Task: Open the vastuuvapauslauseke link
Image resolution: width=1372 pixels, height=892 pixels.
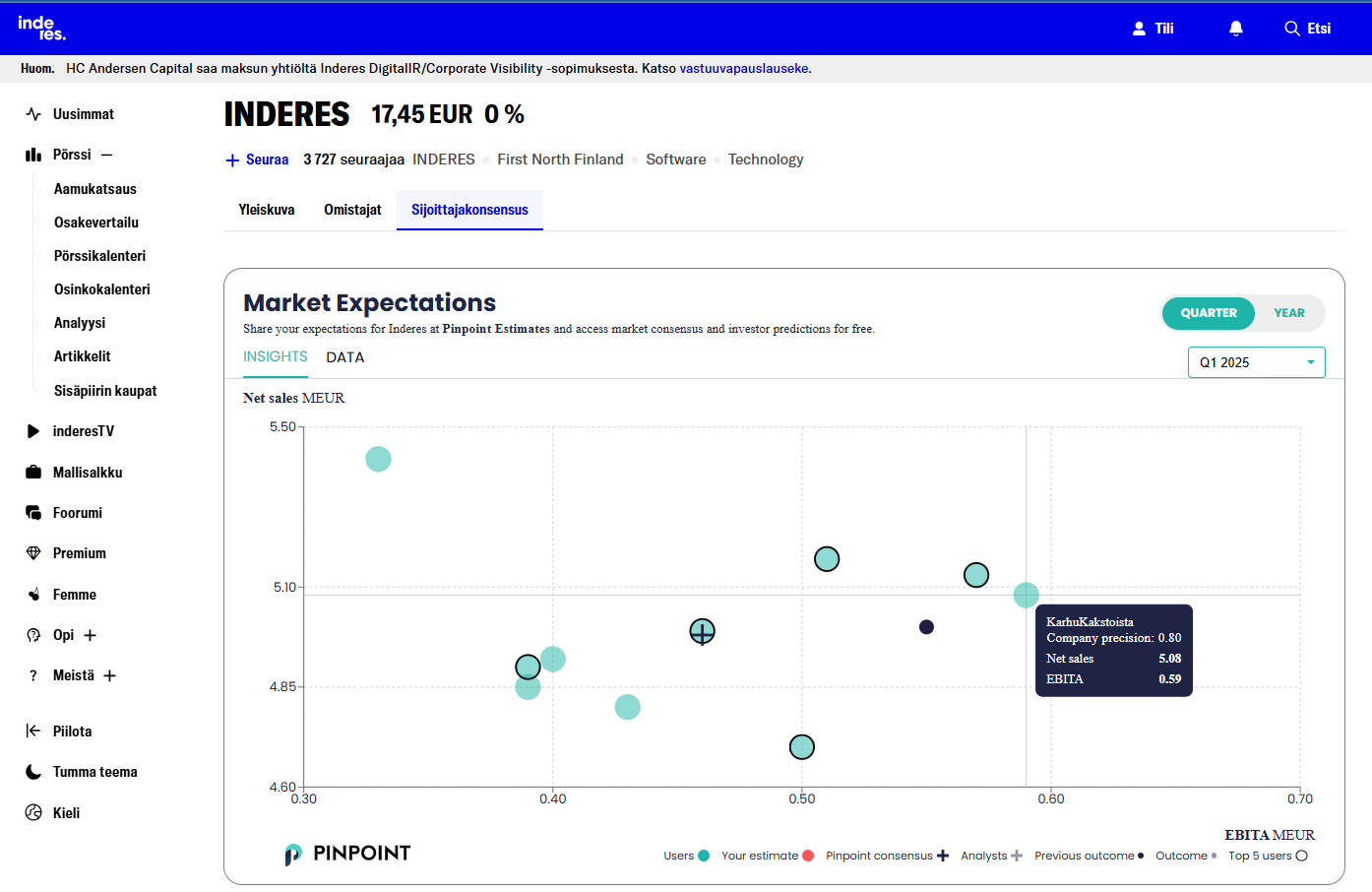Action: [744, 69]
